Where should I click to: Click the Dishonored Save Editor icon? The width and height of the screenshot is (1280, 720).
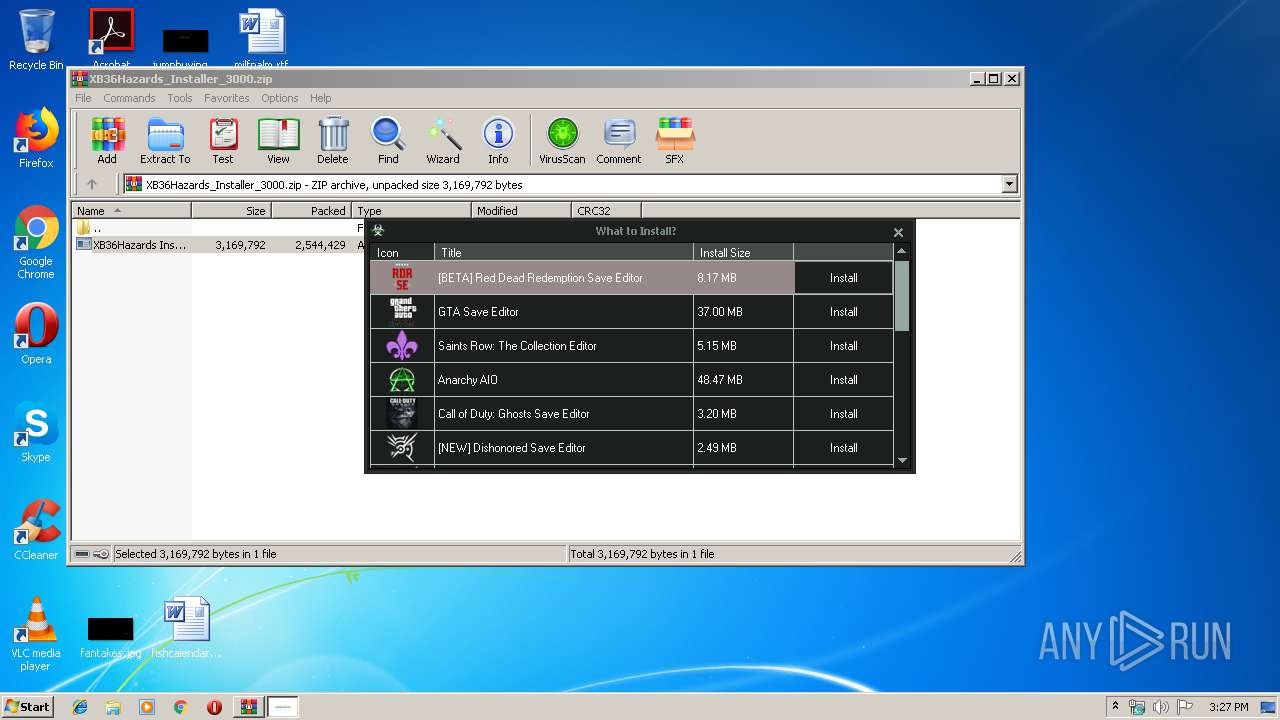(x=402, y=447)
